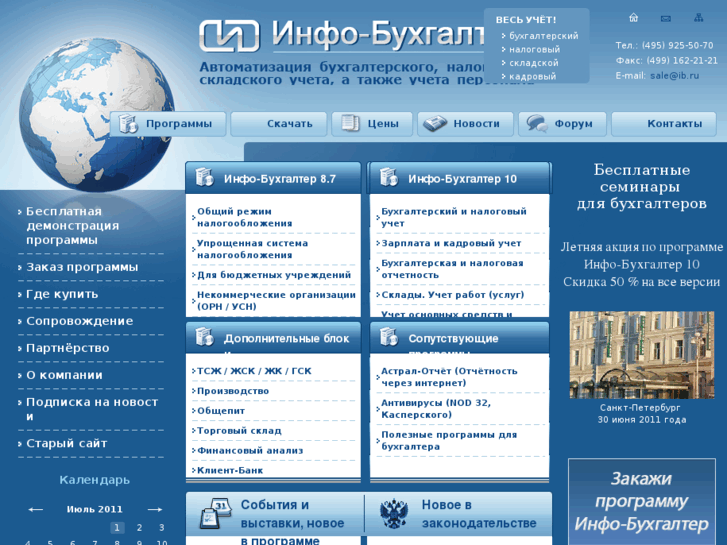Open the Старый сайт sidebar link
Screen dimensions: 727x545
coord(67,443)
